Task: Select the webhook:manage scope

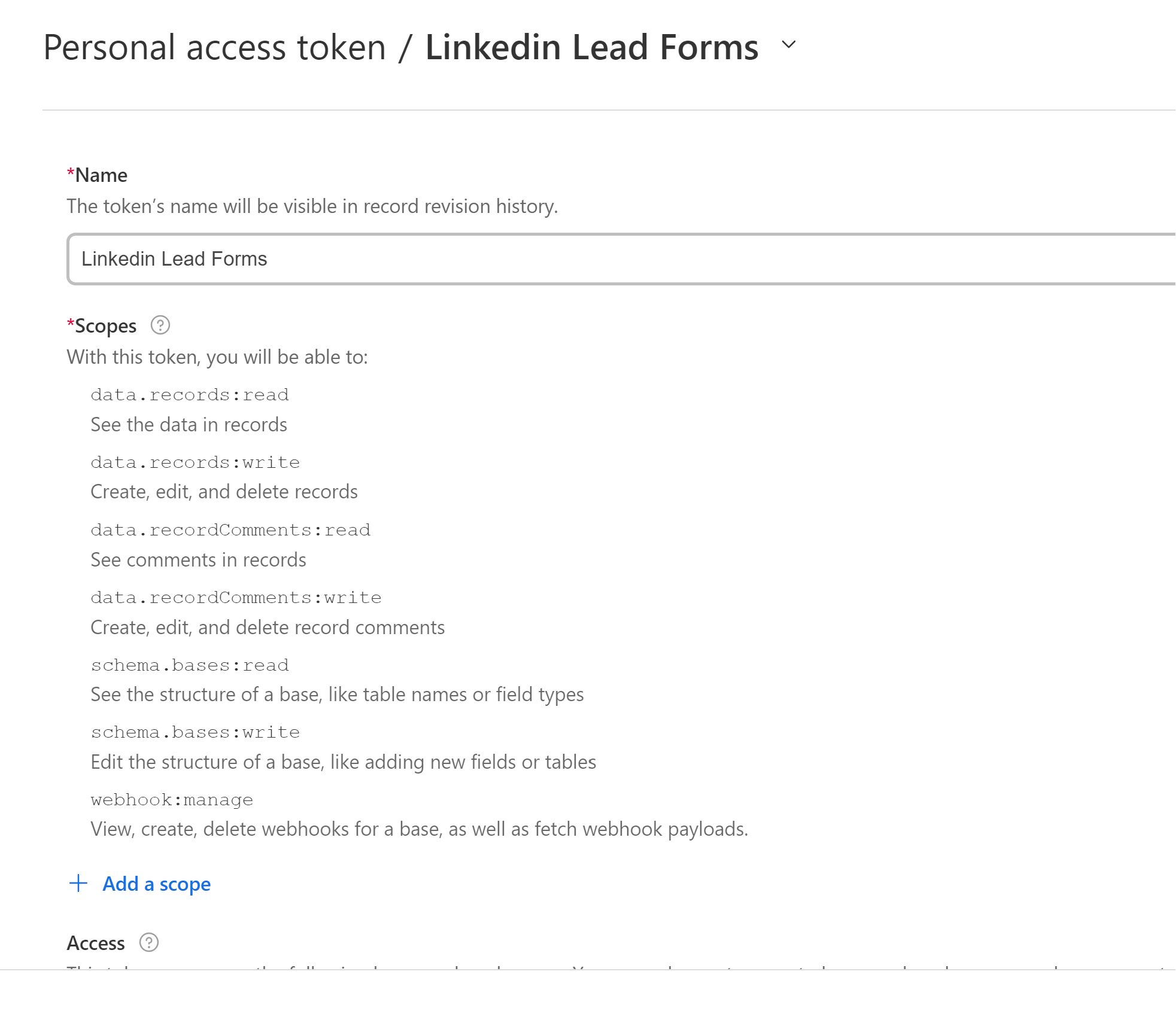Action: point(172,800)
